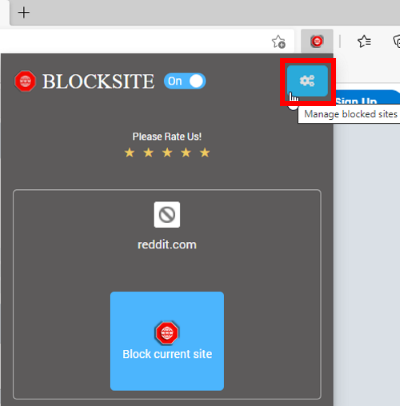Rate with the fourth star
Screen dimensions: 400x406
tap(186, 153)
